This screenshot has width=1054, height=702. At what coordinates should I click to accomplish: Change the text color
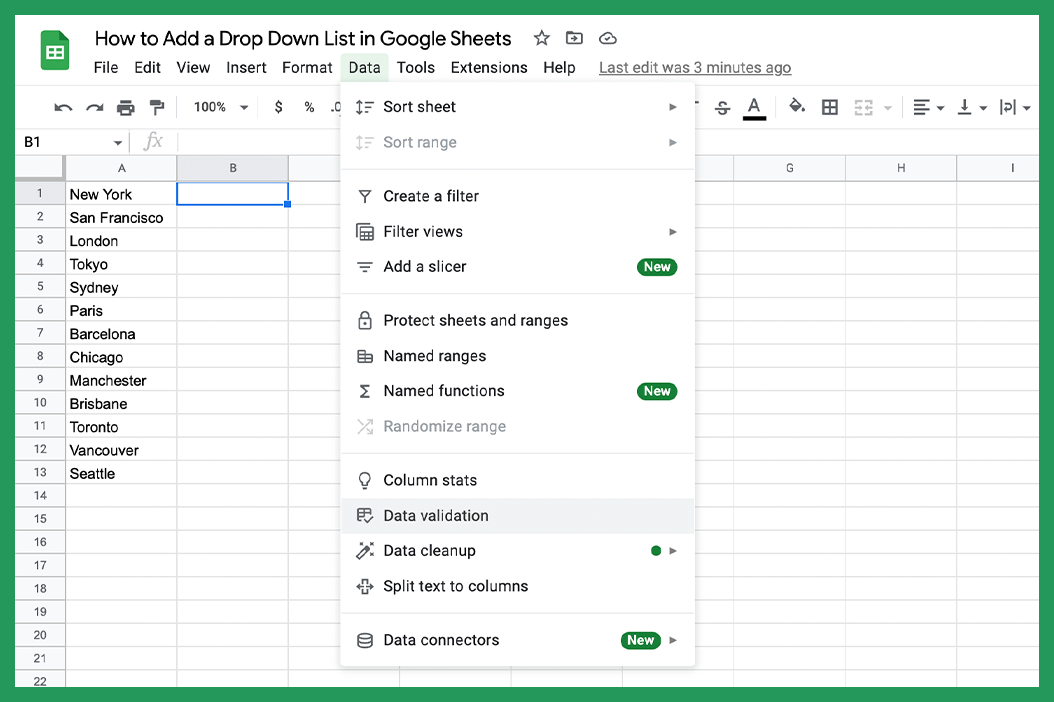[x=754, y=107]
